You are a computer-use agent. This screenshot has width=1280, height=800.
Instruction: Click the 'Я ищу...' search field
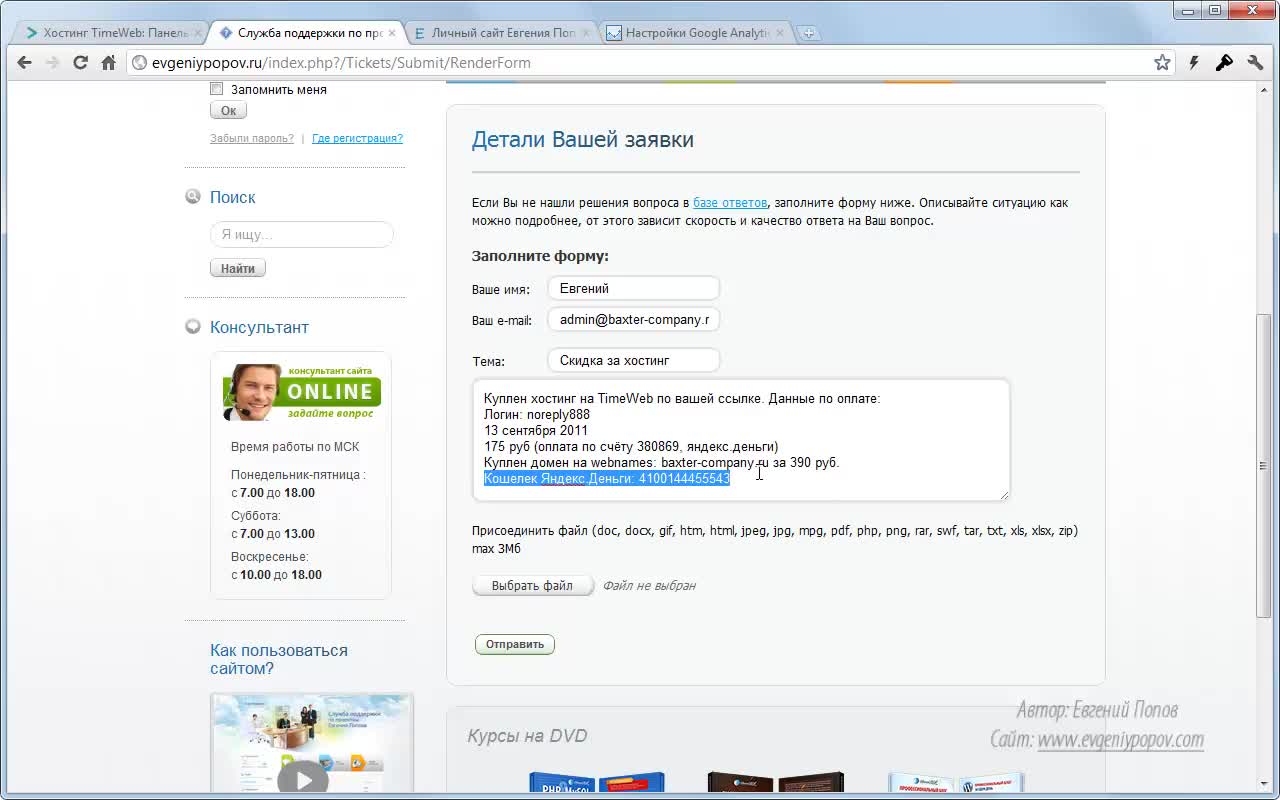pyautogui.click(x=302, y=235)
